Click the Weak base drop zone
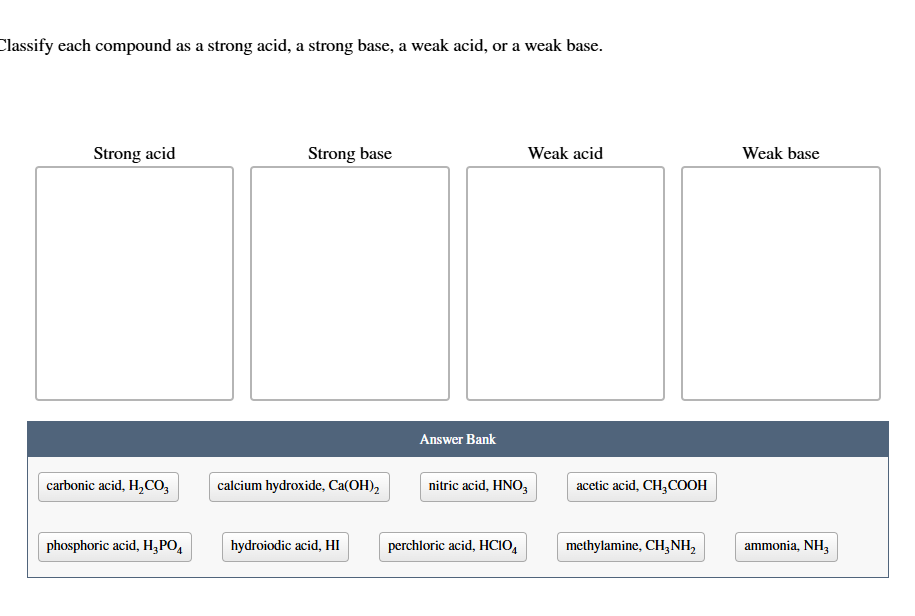 [x=780, y=283]
